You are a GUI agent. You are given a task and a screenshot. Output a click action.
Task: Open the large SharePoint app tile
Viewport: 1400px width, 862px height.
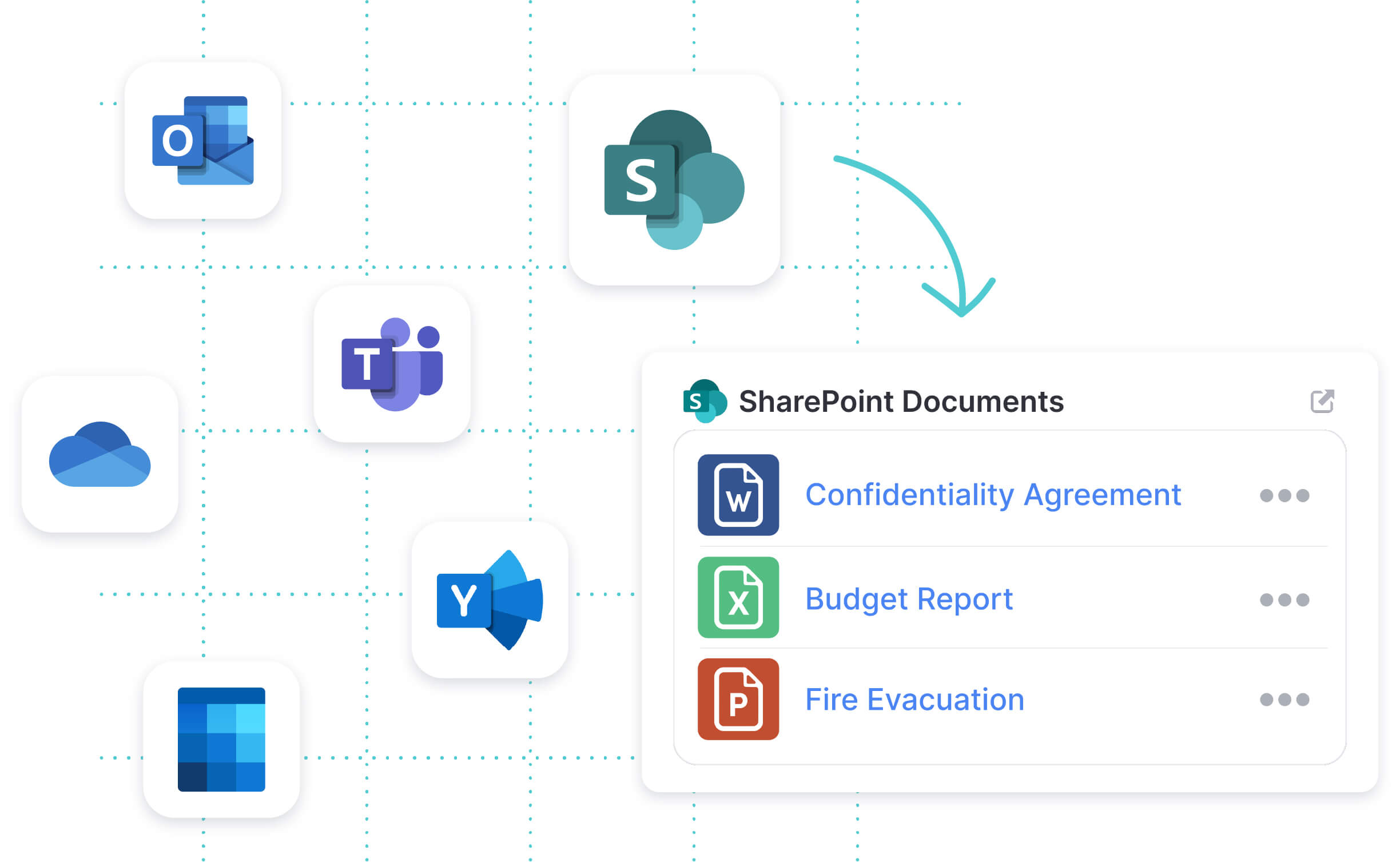[674, 180]
